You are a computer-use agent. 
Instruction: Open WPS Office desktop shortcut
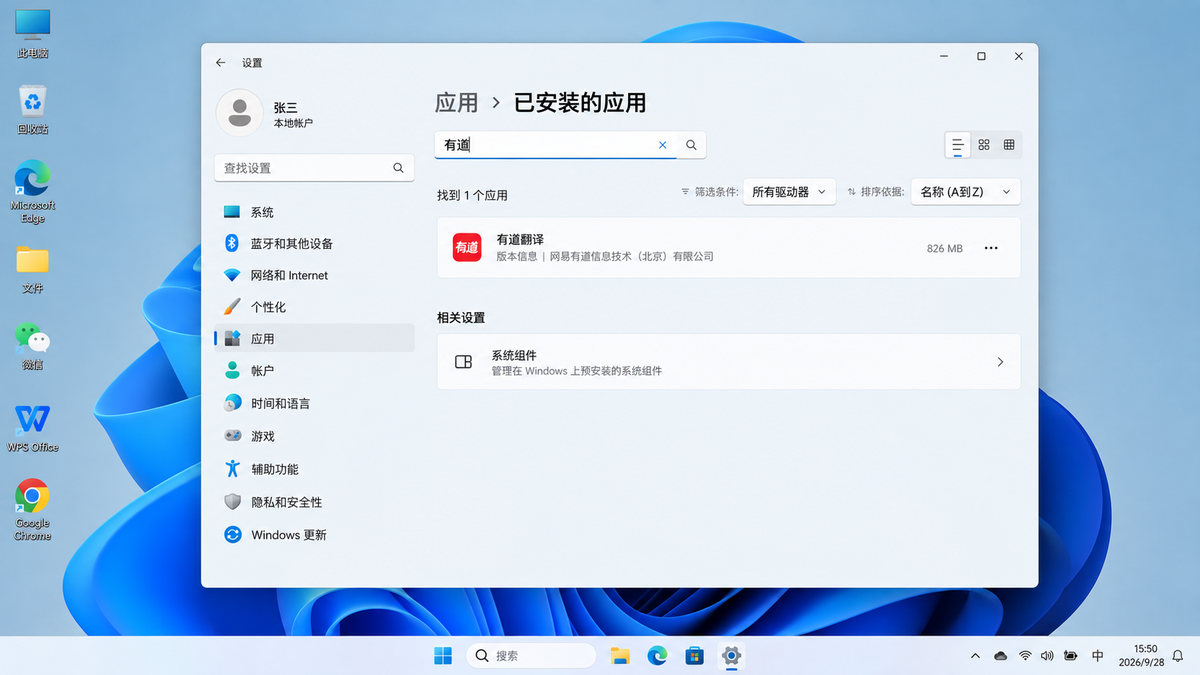(33, 428)
